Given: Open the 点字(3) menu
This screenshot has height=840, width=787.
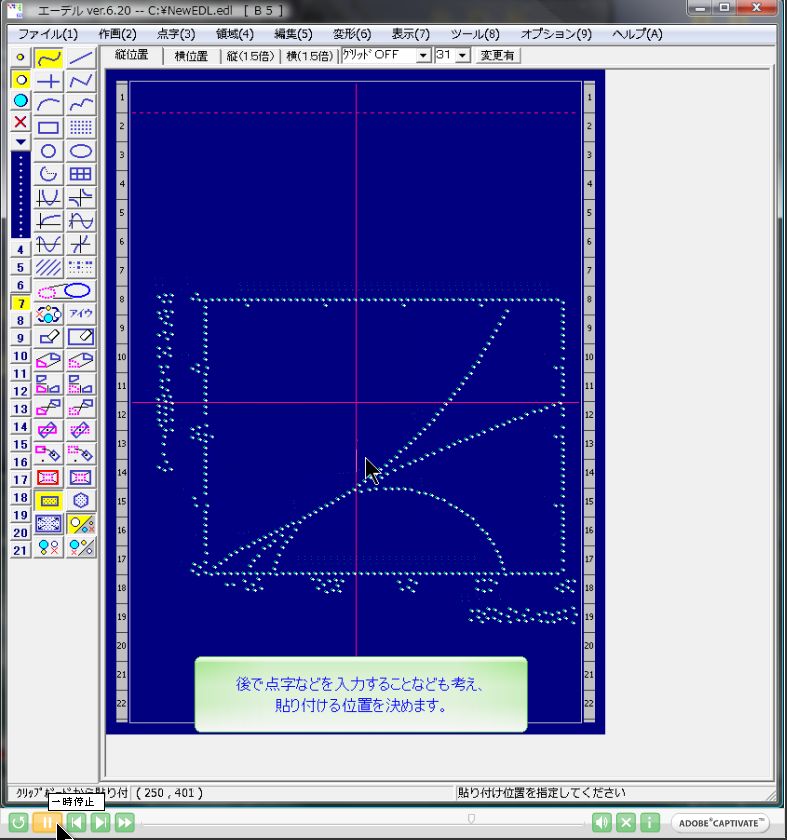Looking at the screenshot, I should 176,34.
